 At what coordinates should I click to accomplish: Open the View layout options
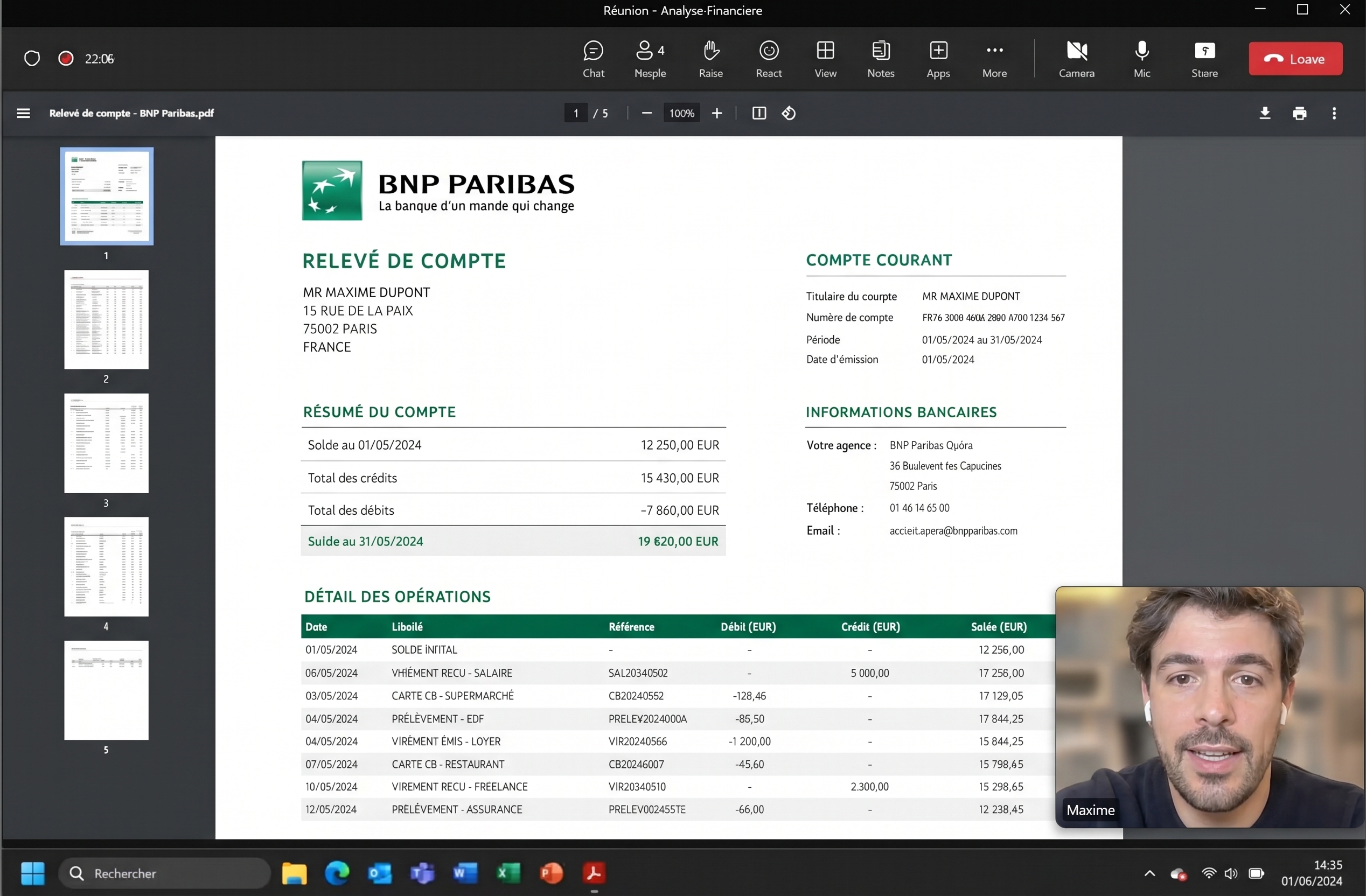825,59
